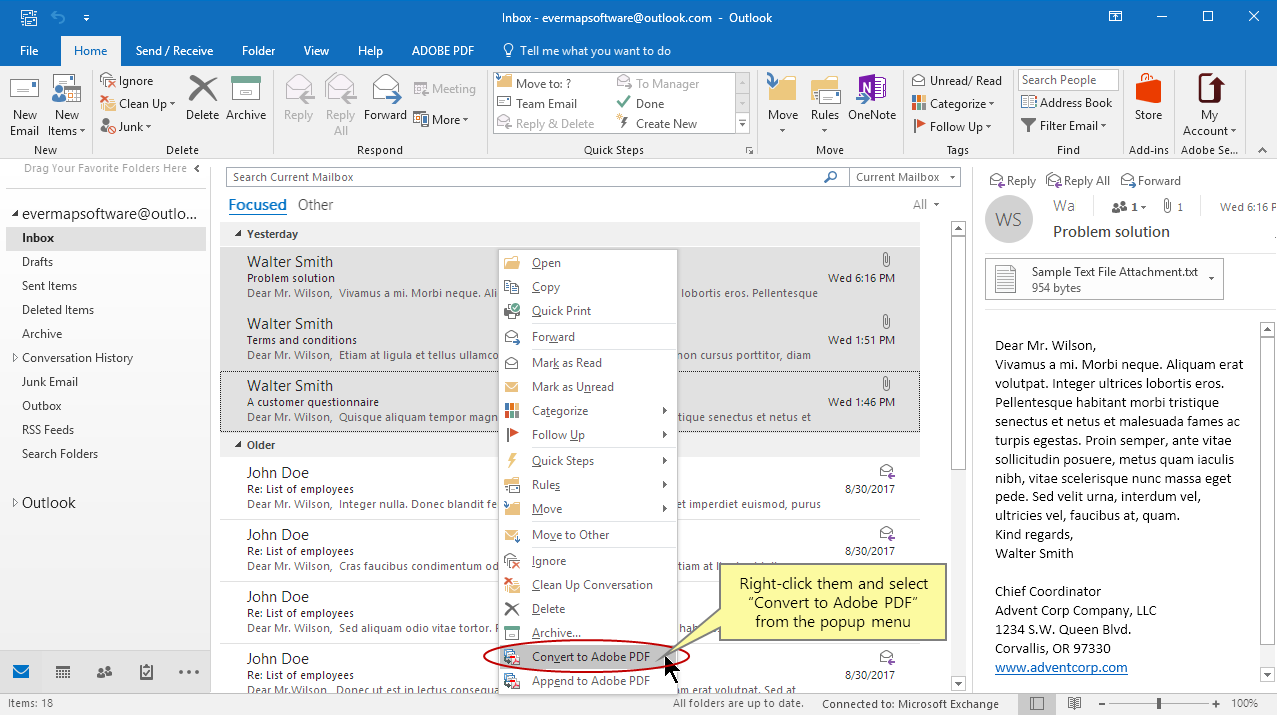Viewport: 1280px width, 720px height.
Task: Click Tell me what you want to do
Action: point(586,51)
